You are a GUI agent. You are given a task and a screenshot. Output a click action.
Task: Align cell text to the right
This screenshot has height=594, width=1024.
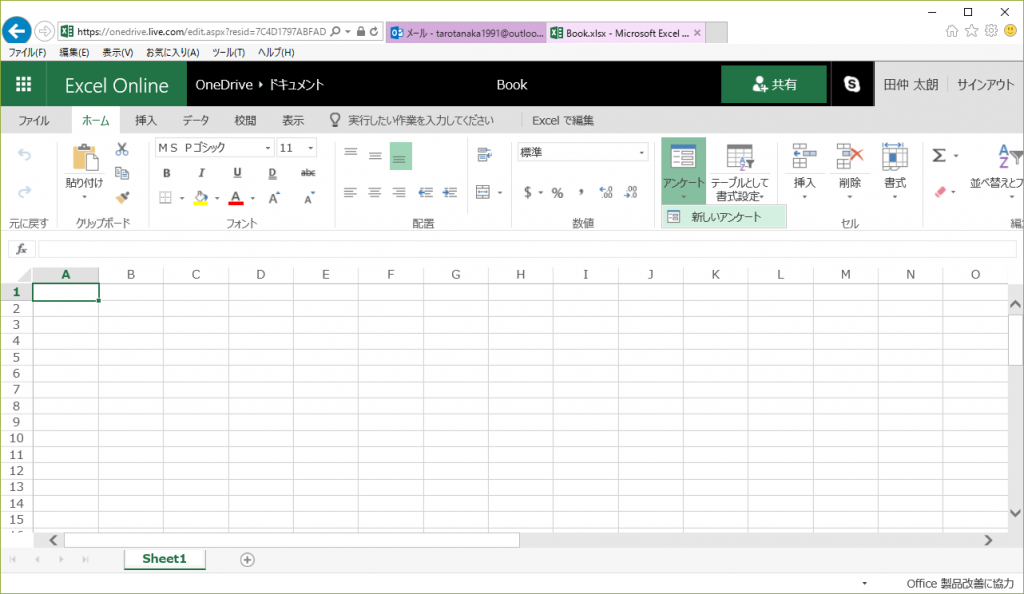(399, 193)
